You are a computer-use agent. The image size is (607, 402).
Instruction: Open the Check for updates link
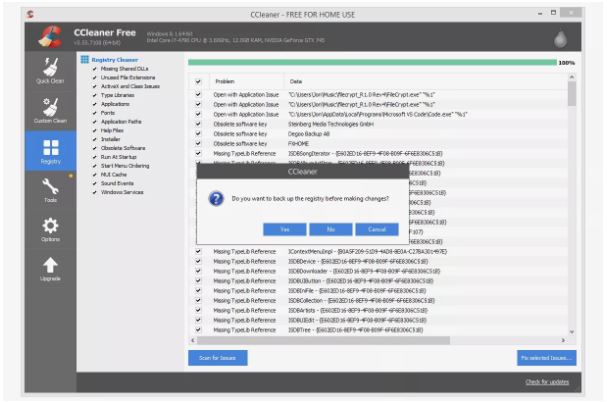point(547,382)
